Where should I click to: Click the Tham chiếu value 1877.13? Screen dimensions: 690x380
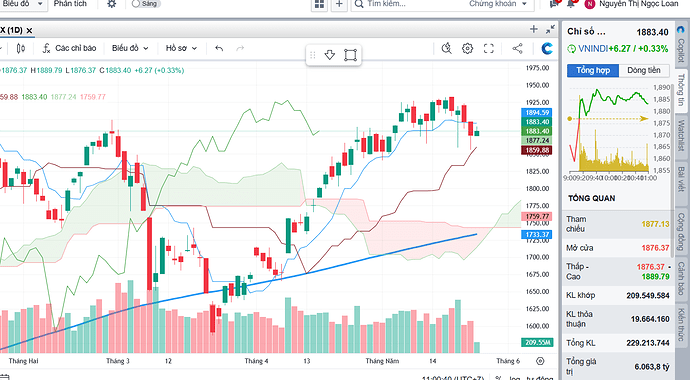click(655, 224)
